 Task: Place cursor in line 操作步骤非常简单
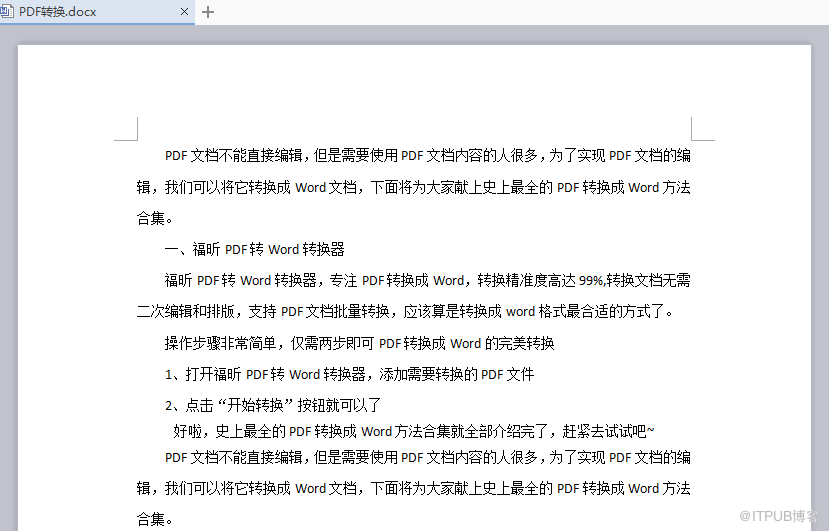click(359, 343)
